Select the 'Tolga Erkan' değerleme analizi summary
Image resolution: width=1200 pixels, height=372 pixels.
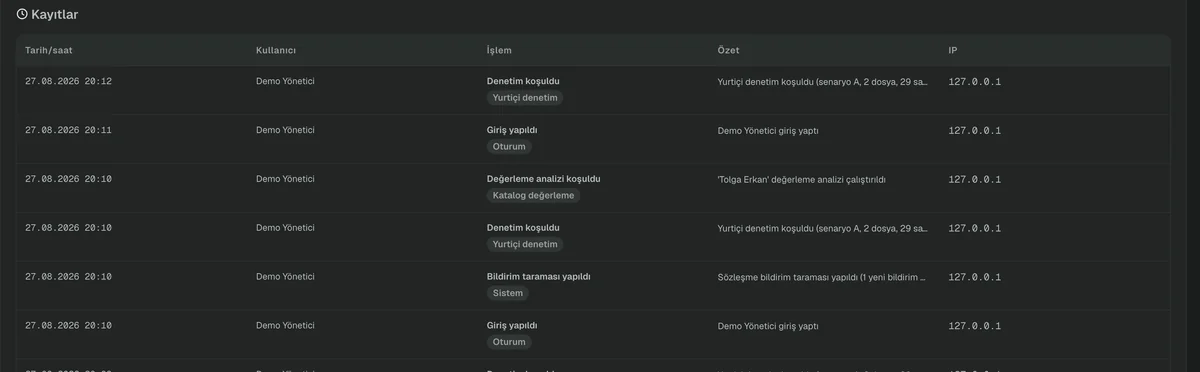[x=802, y=180]
